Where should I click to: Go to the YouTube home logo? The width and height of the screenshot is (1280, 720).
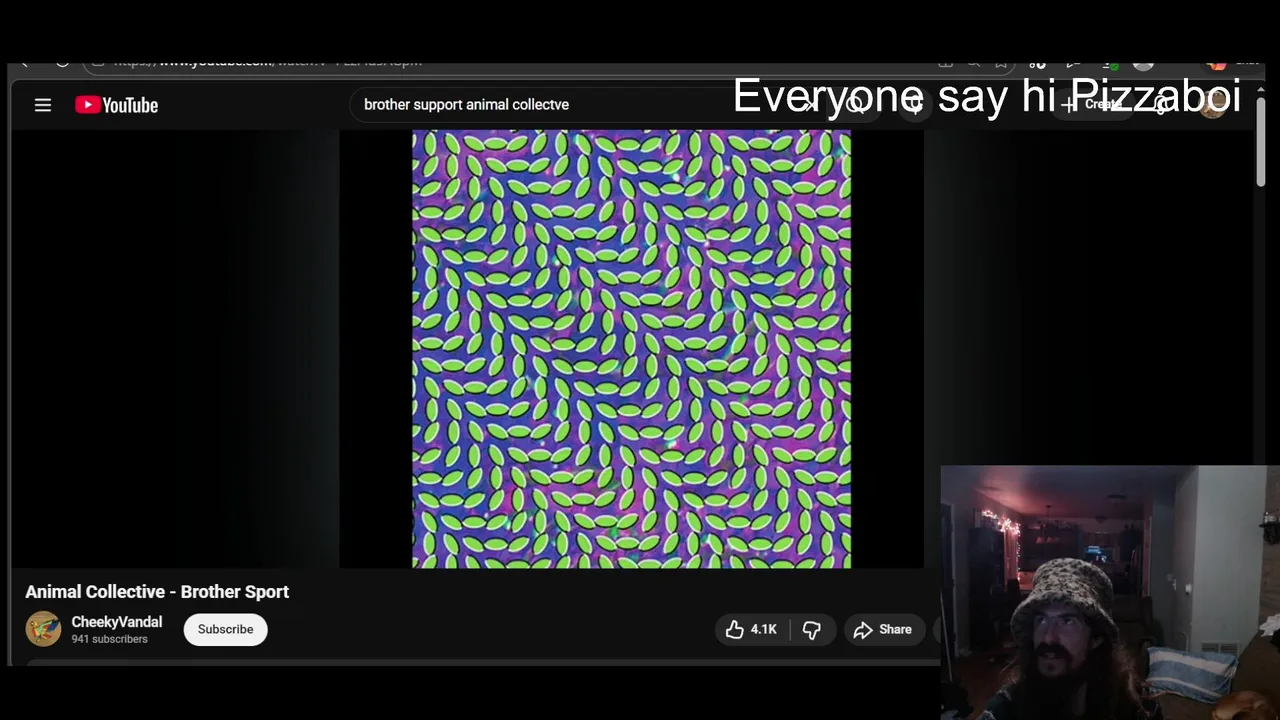116,105
